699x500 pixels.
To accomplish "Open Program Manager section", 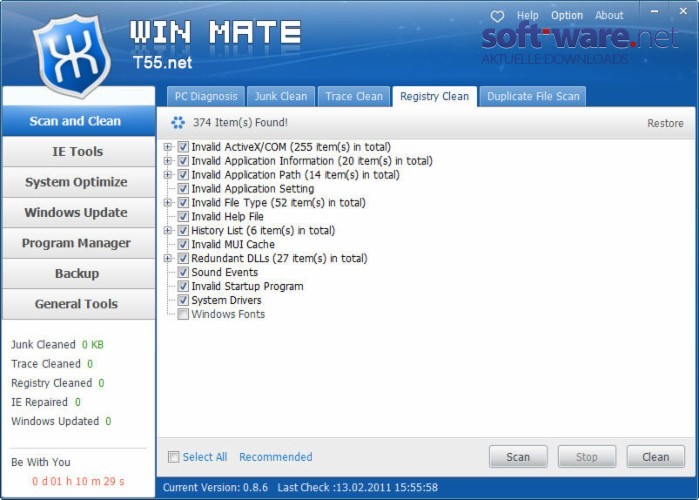I will click(78, 243).
